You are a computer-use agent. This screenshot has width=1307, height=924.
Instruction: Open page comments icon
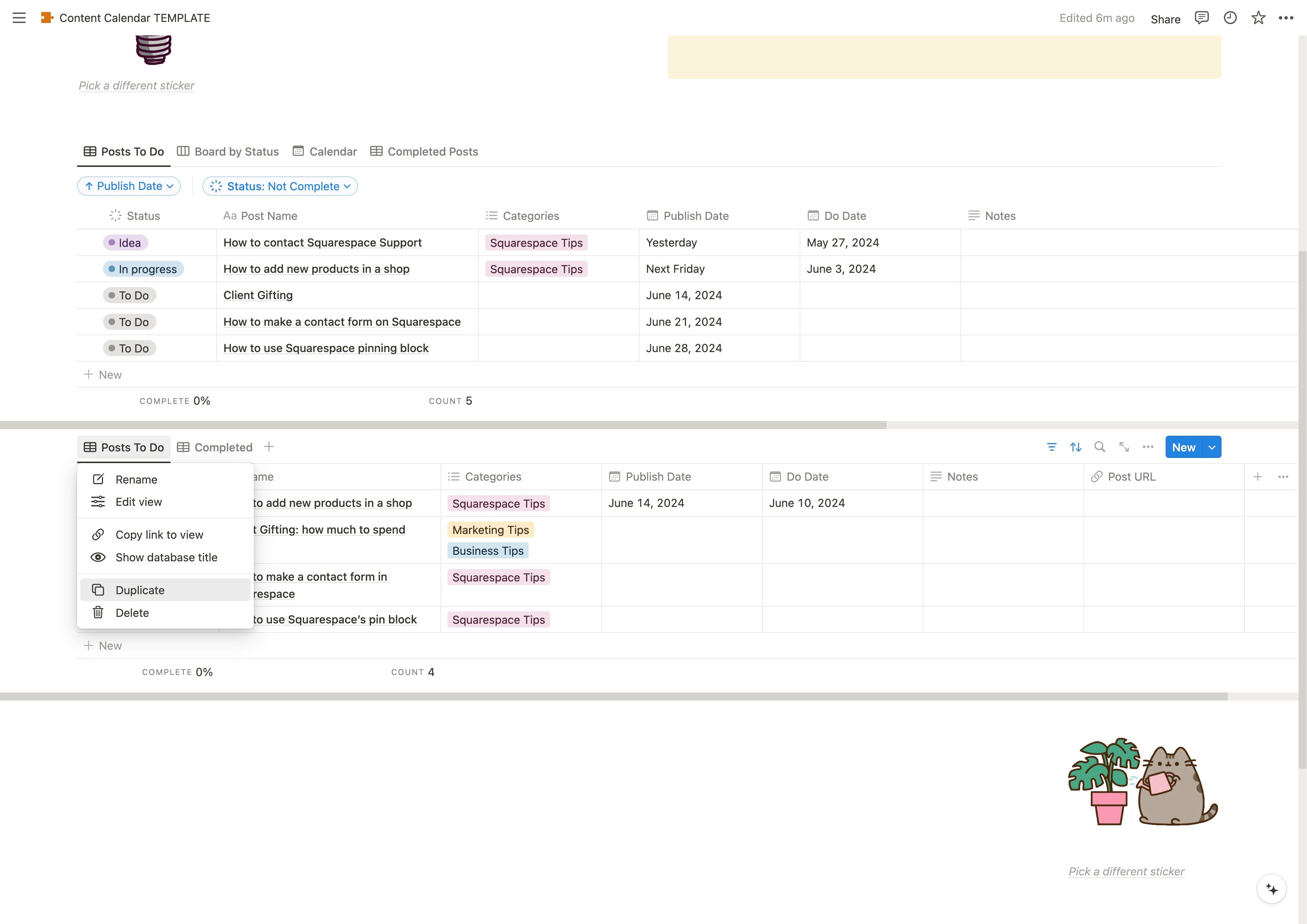[1201, 18]
